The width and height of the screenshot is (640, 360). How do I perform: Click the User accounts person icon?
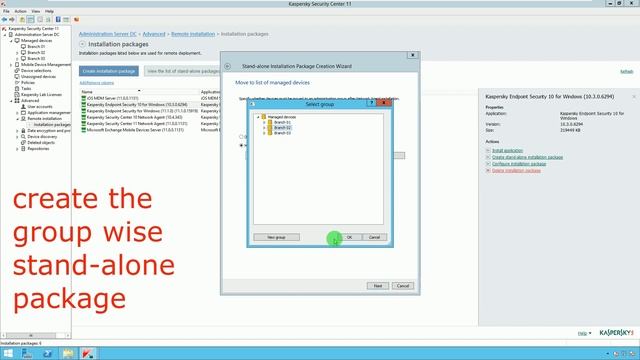coord(23,107)
